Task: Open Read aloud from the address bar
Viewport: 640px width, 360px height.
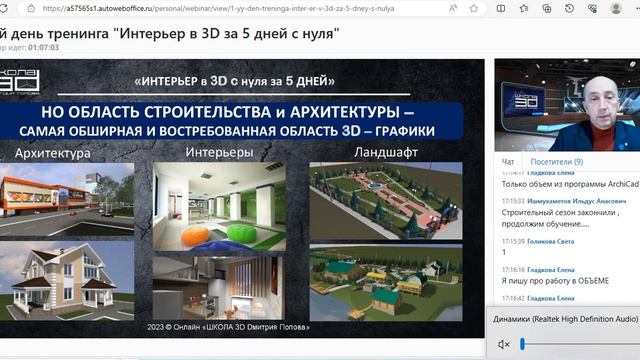Action: 453,8
